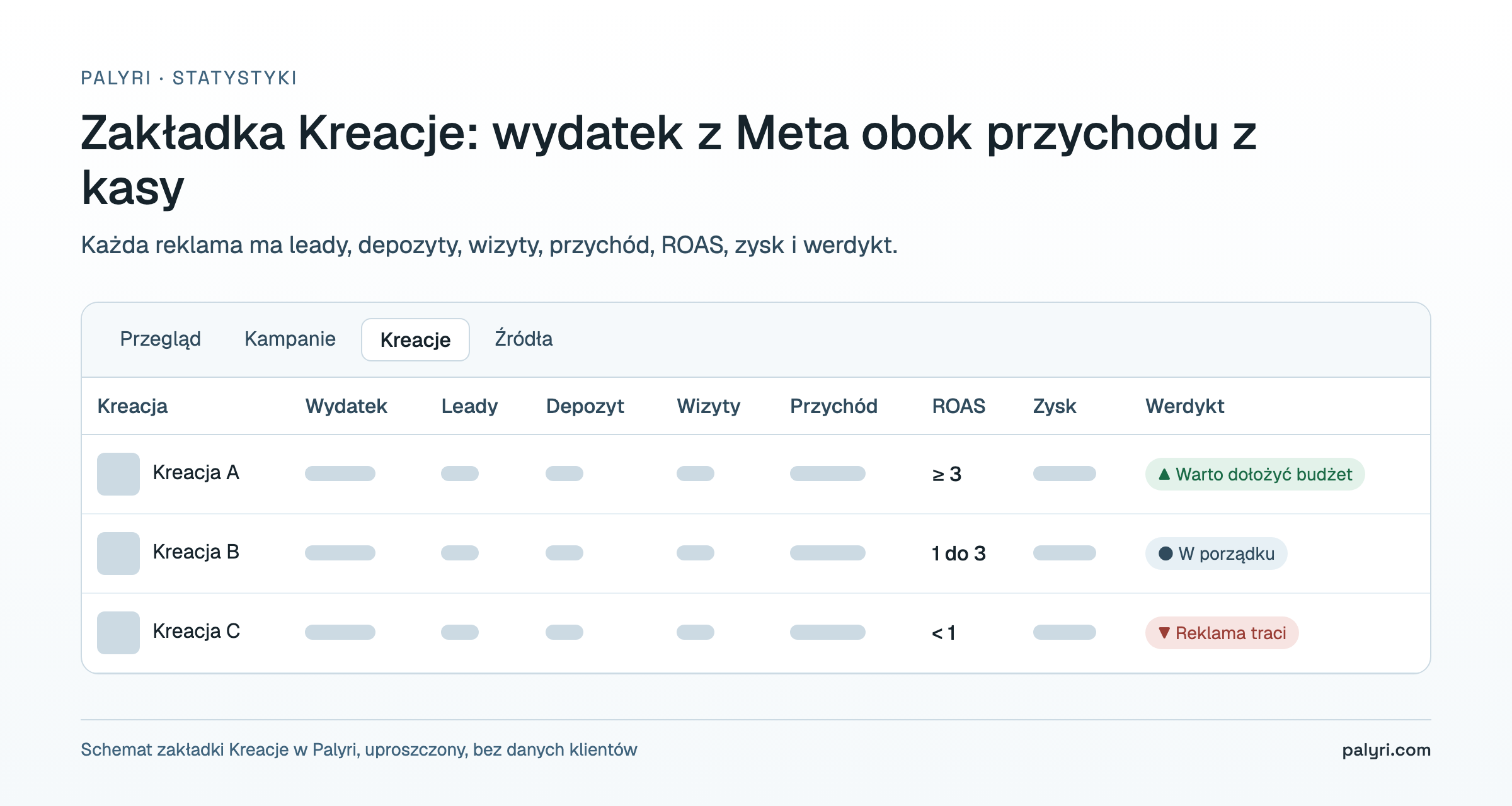Click the Reklama traci verdict badge

(1222, 633)
